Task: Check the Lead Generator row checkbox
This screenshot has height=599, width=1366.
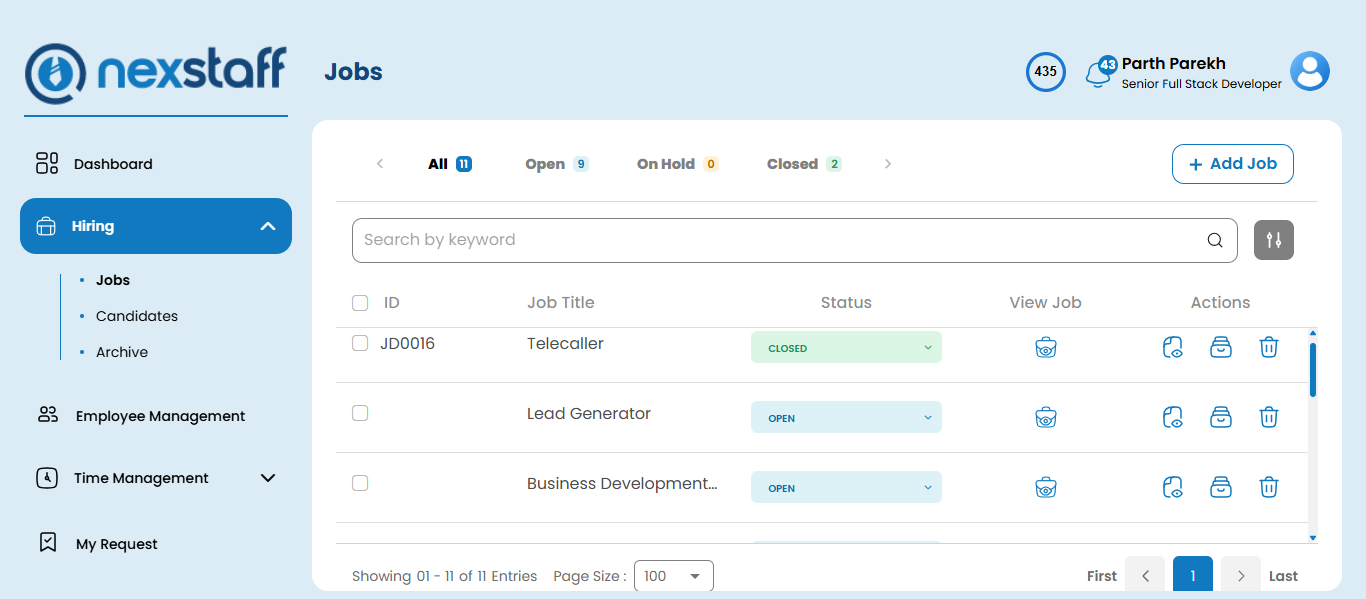Action: 360,413
